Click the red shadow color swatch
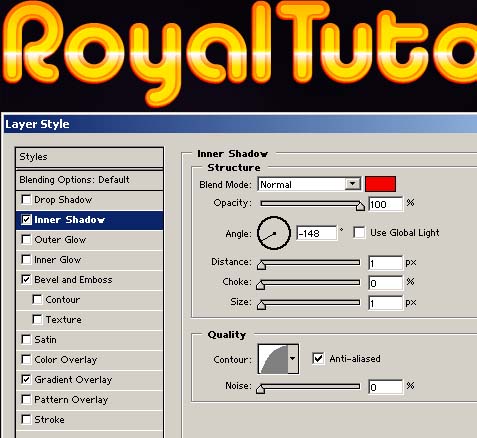Viewport: 477px width, 438px height. (x=380, y=184)
